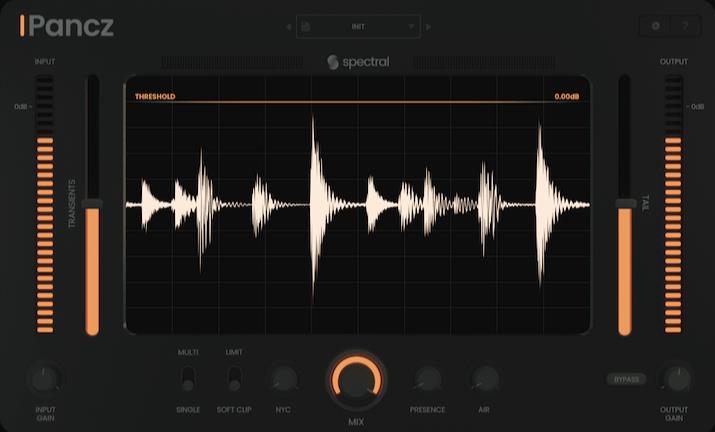Click the Presence knob

[x=428, y=379]
